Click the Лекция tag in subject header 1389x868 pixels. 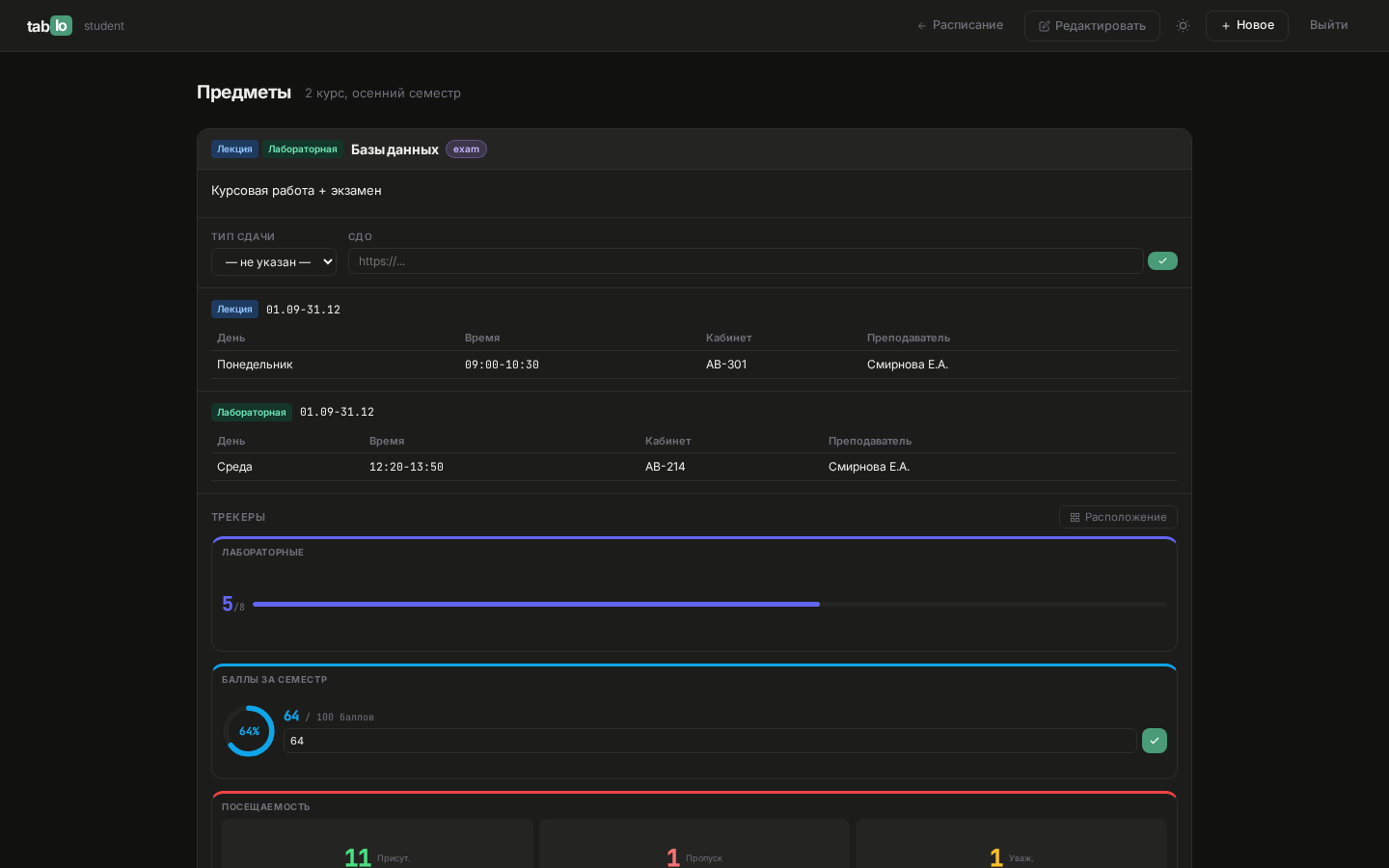(234, 149)
